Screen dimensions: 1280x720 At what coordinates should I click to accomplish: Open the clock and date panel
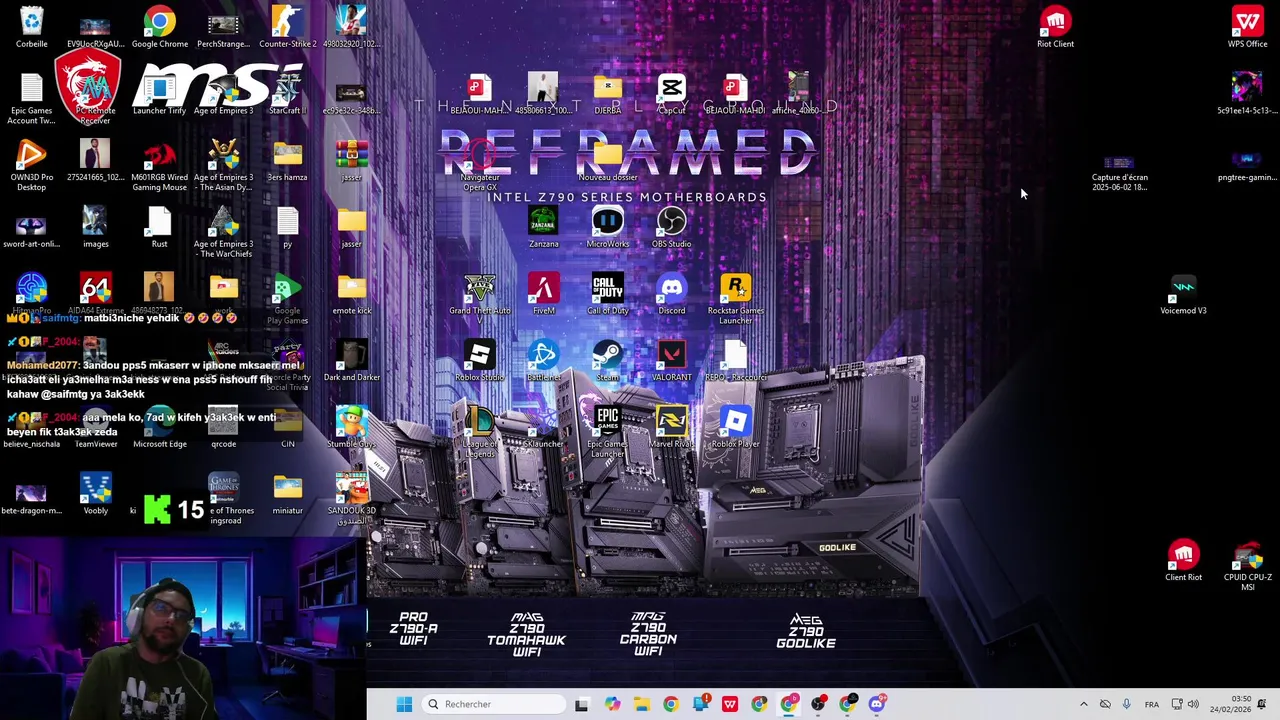pyautogui.click(x=1230, y=704)
